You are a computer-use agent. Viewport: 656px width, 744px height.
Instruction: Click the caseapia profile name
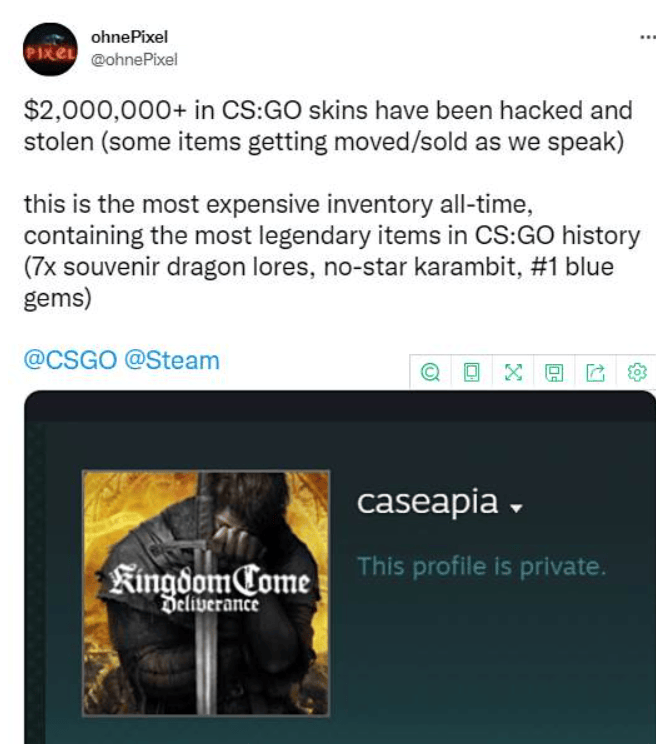pos(427,502)
